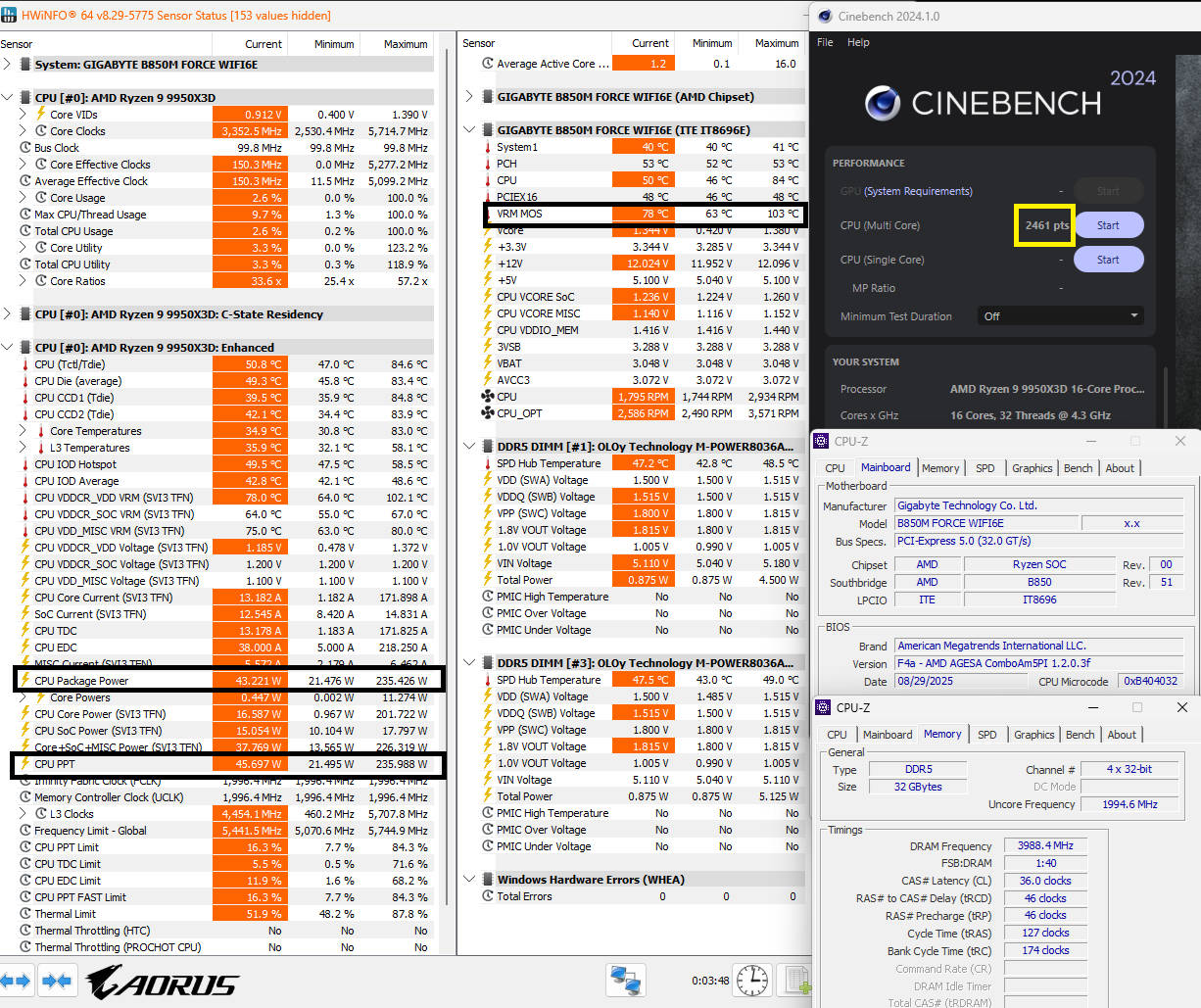
Task: Click the fan icon beside the CPU_OPT row
Action: click(x=488, y=413)
